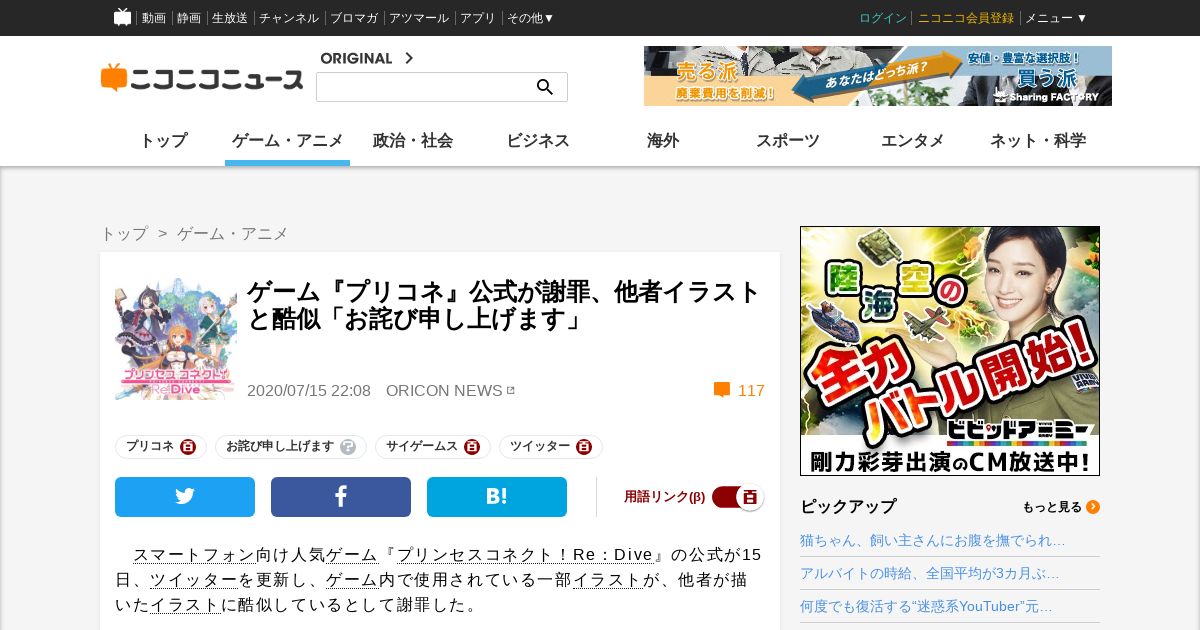Open the メニュー ▼ dropdown
This screenshot has width=1200, height=630.
(x=1056, y=18)
